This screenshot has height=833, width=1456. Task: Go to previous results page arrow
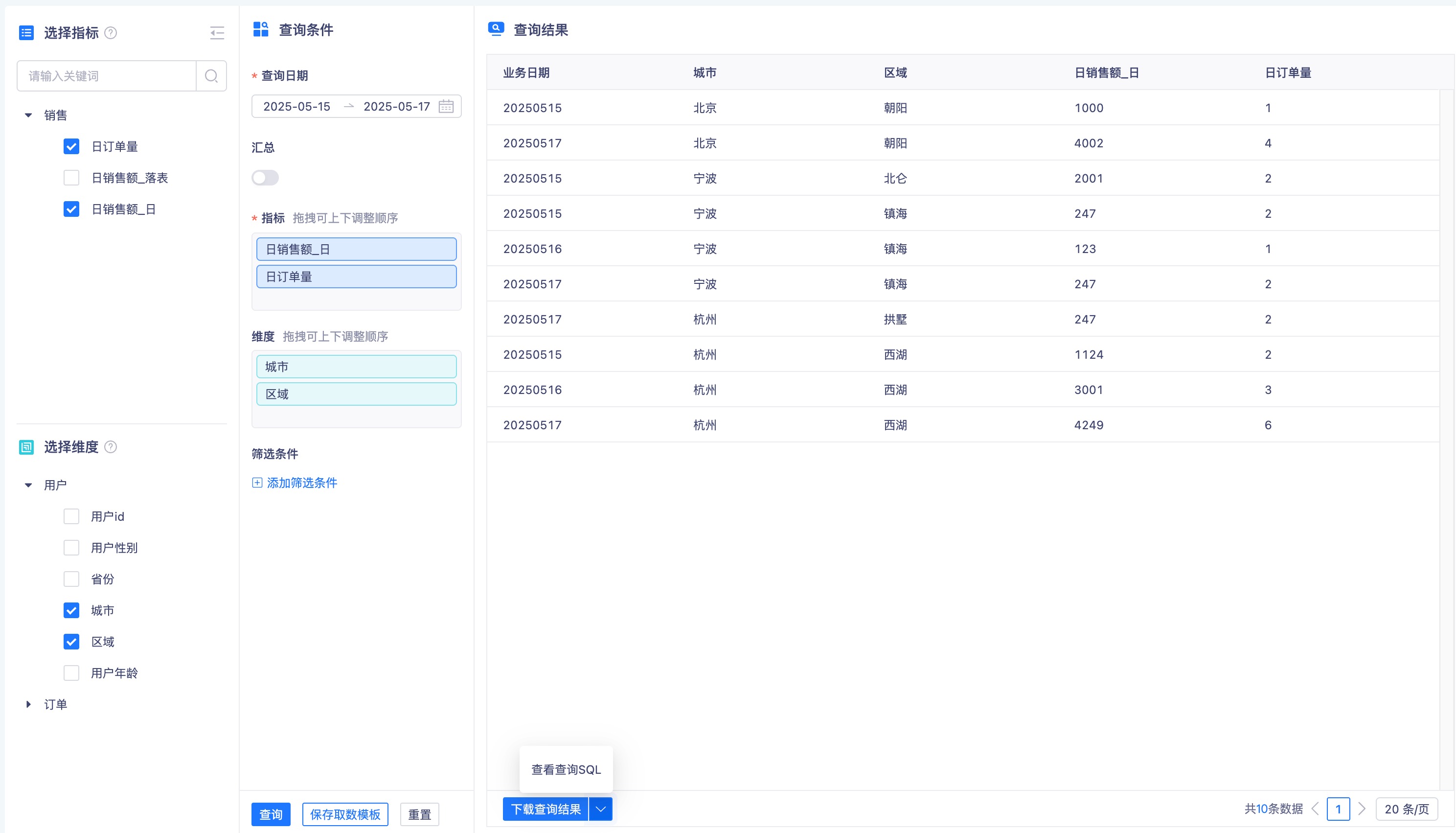(x=1315, y=809)
